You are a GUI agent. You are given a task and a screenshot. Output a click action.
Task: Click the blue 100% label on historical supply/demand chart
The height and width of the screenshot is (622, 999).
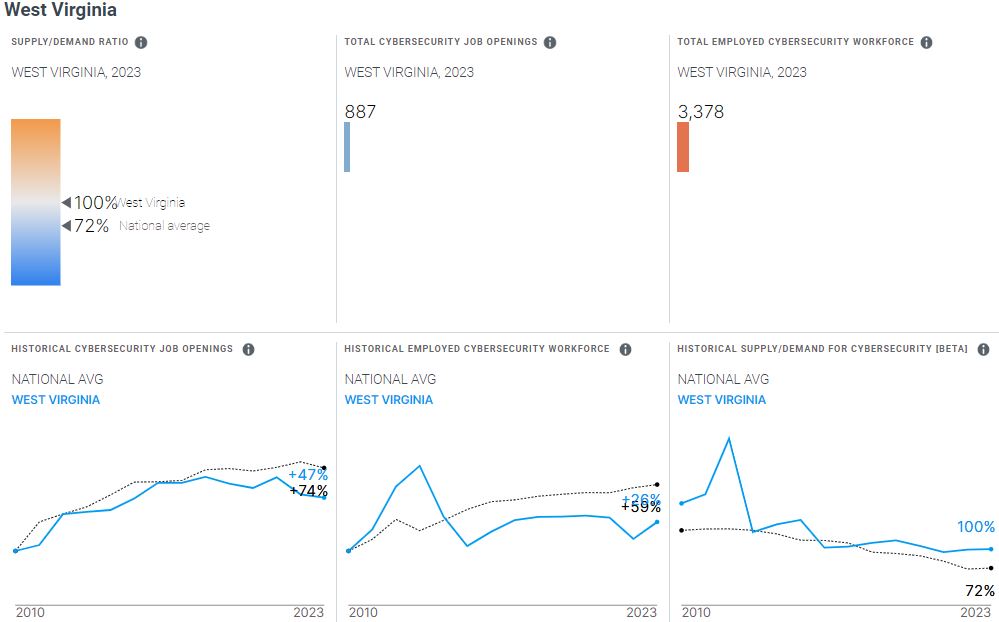[976, 527]
